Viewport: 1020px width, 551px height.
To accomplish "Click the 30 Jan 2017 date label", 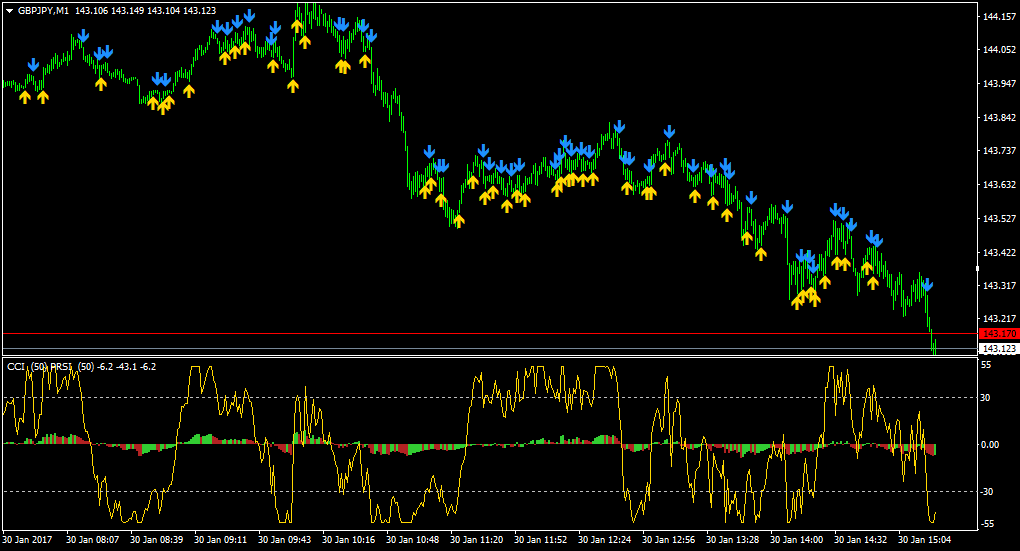I will 29,539.
